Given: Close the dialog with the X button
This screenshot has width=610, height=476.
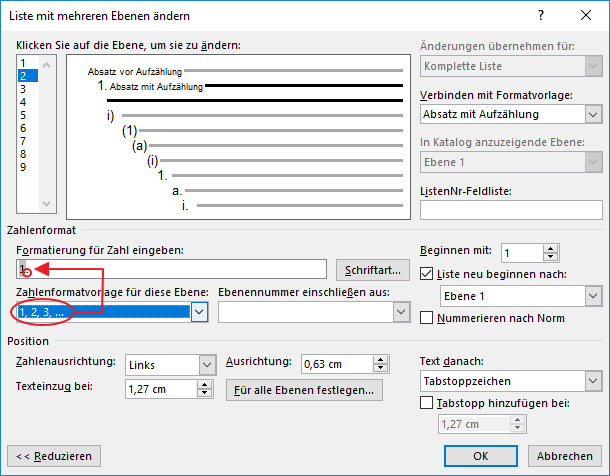Looking at the screenshot, I should (587, 16).
